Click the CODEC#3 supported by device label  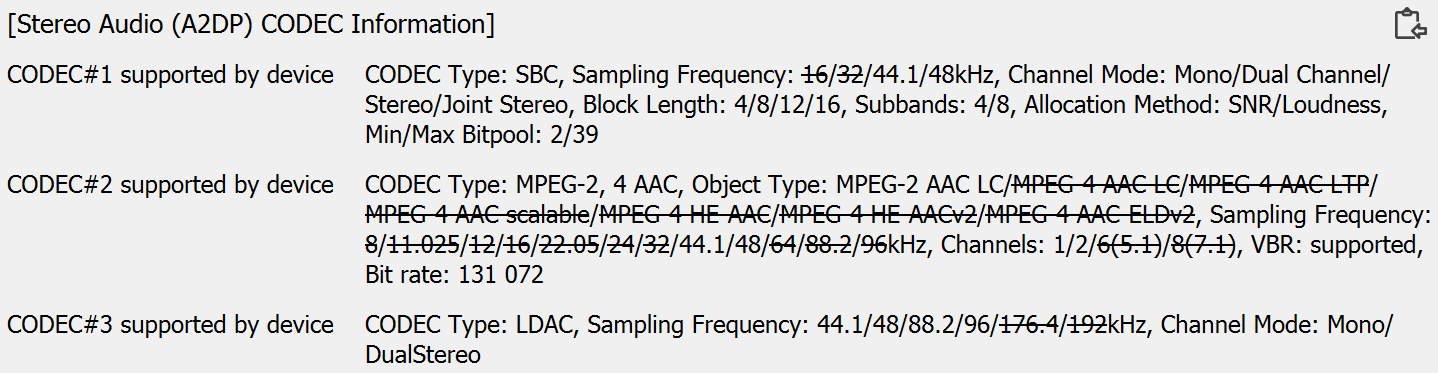170,326
